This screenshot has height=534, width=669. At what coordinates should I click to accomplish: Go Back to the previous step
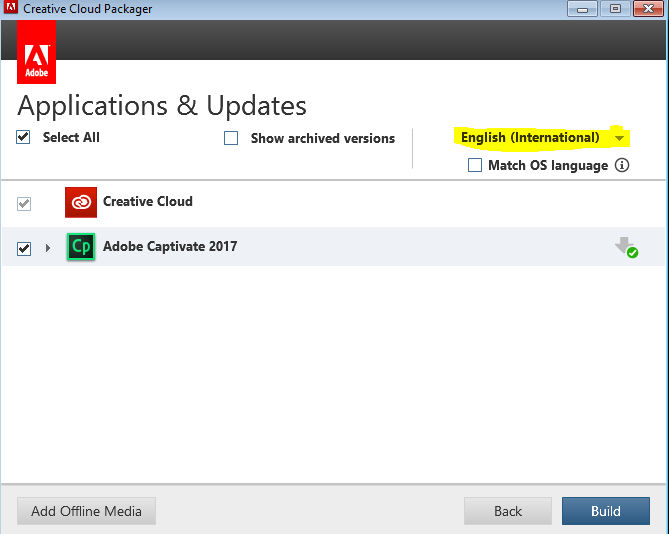point(508,511)
